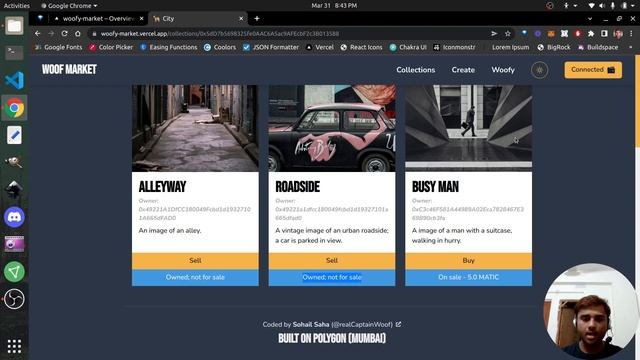Screen dimensions: 640x360
Task: Click the Busy Man image
Action: point(469,128)
